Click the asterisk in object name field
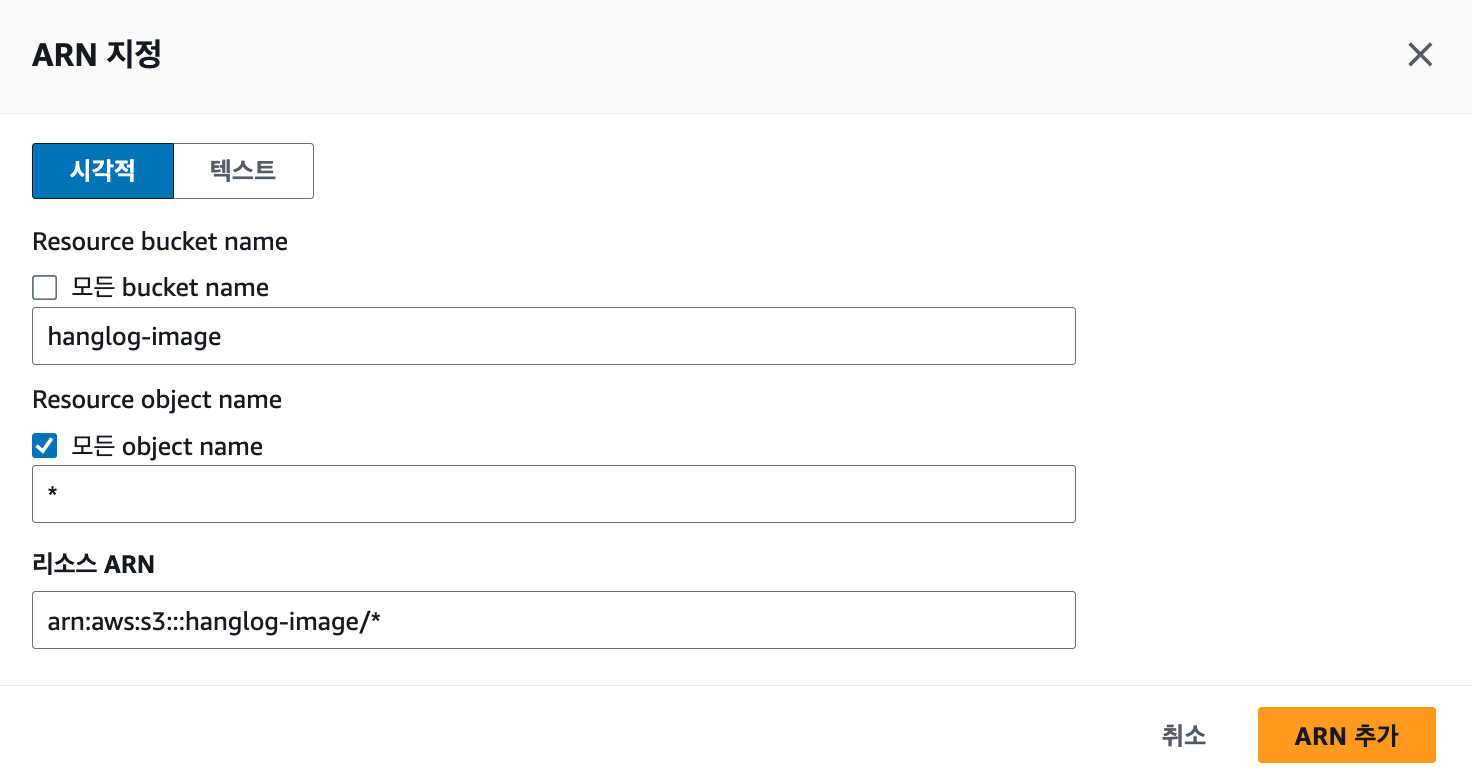This screenshot has height=782, width=1472. point(52,494)
